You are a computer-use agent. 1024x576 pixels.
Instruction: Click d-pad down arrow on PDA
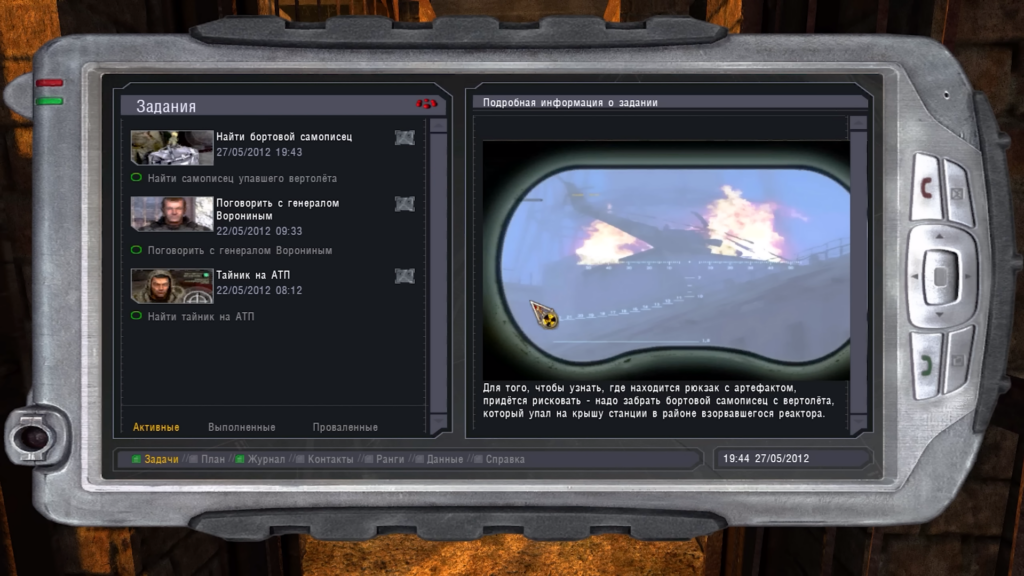[939, 315]
